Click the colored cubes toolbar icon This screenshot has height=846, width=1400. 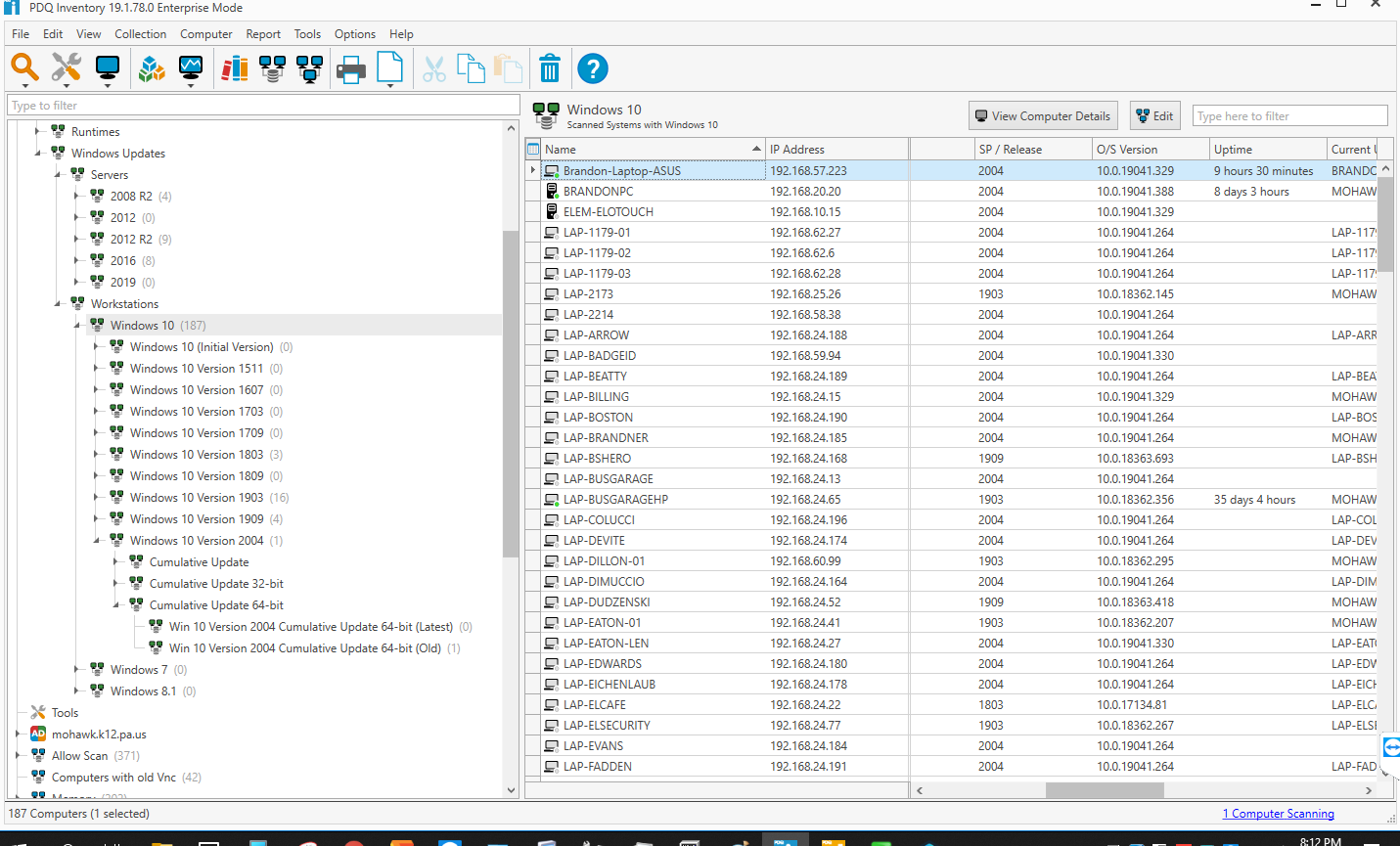point(151,68)
